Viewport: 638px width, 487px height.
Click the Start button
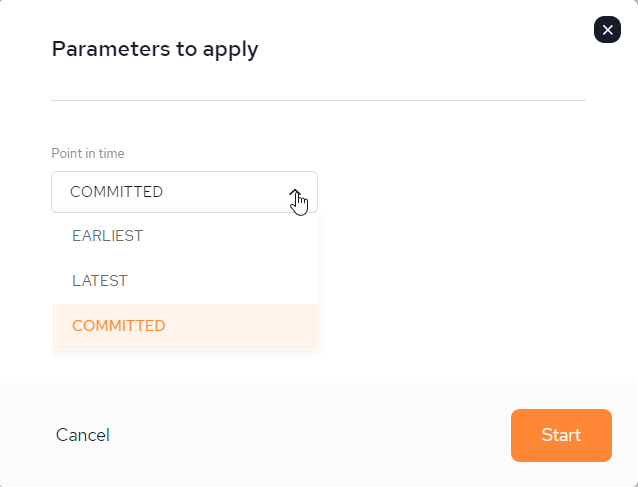[x=561, y=435]
